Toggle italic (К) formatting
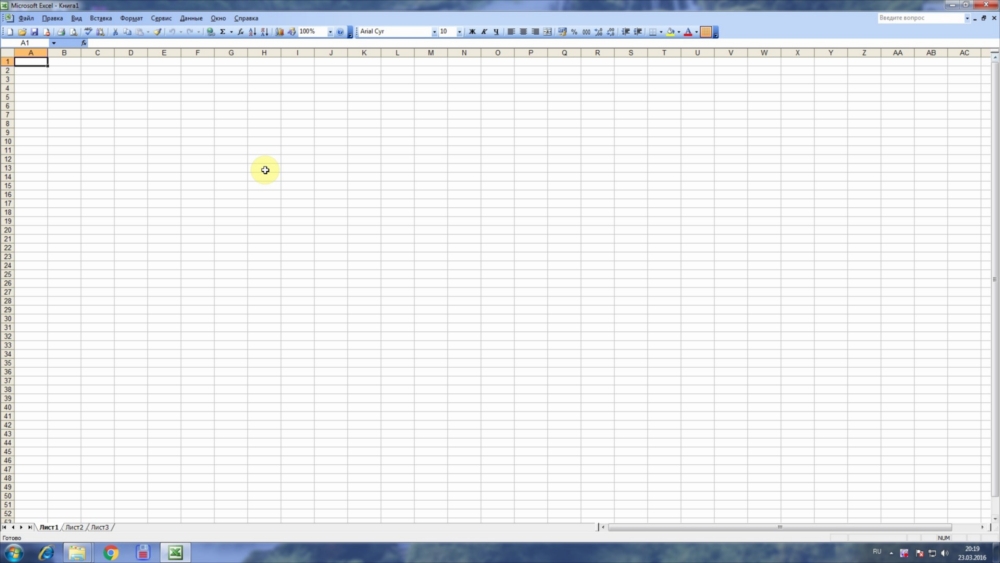 click(484, 32)
